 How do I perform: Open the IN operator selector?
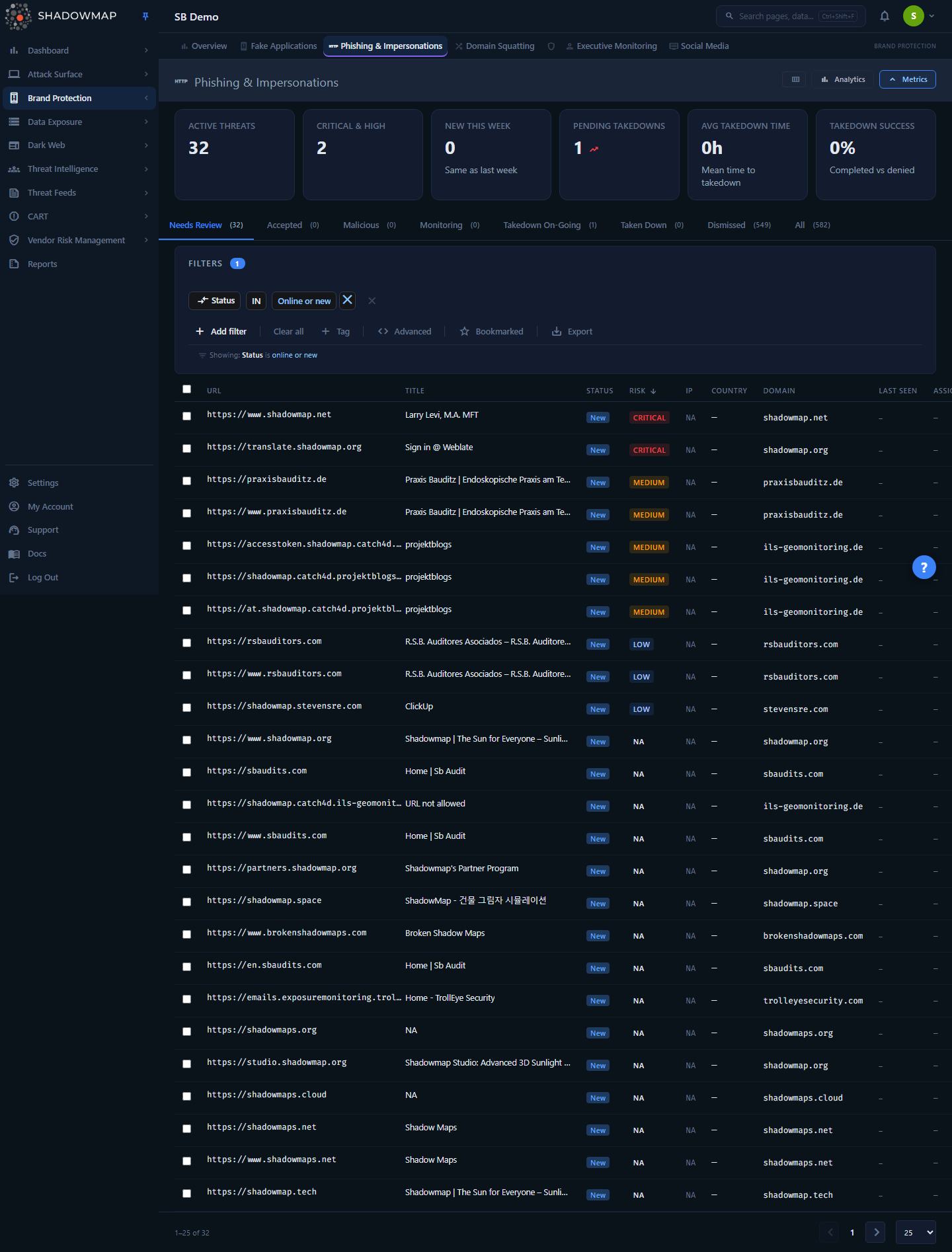pos(256,301)
